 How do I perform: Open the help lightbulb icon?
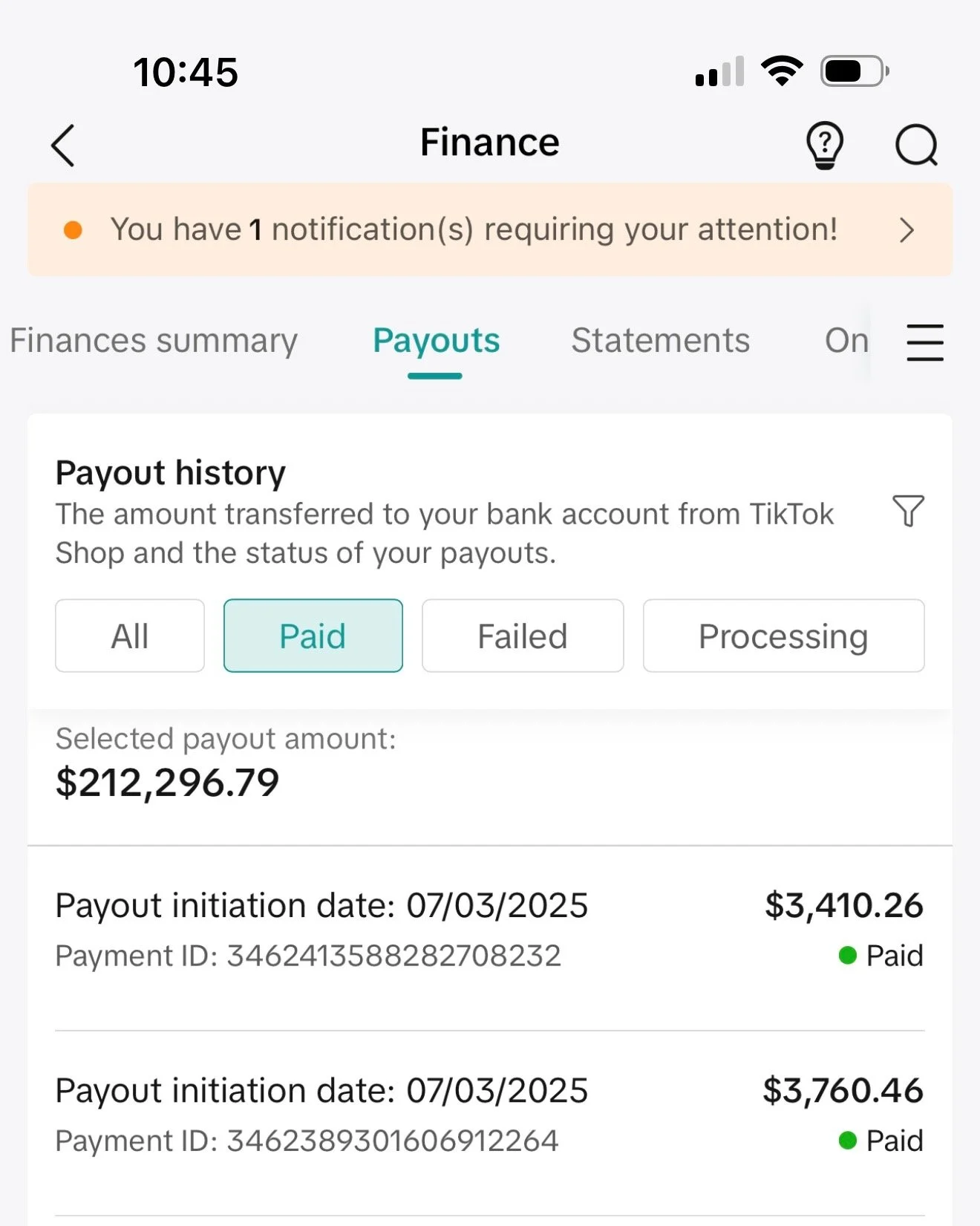point(825,146)
